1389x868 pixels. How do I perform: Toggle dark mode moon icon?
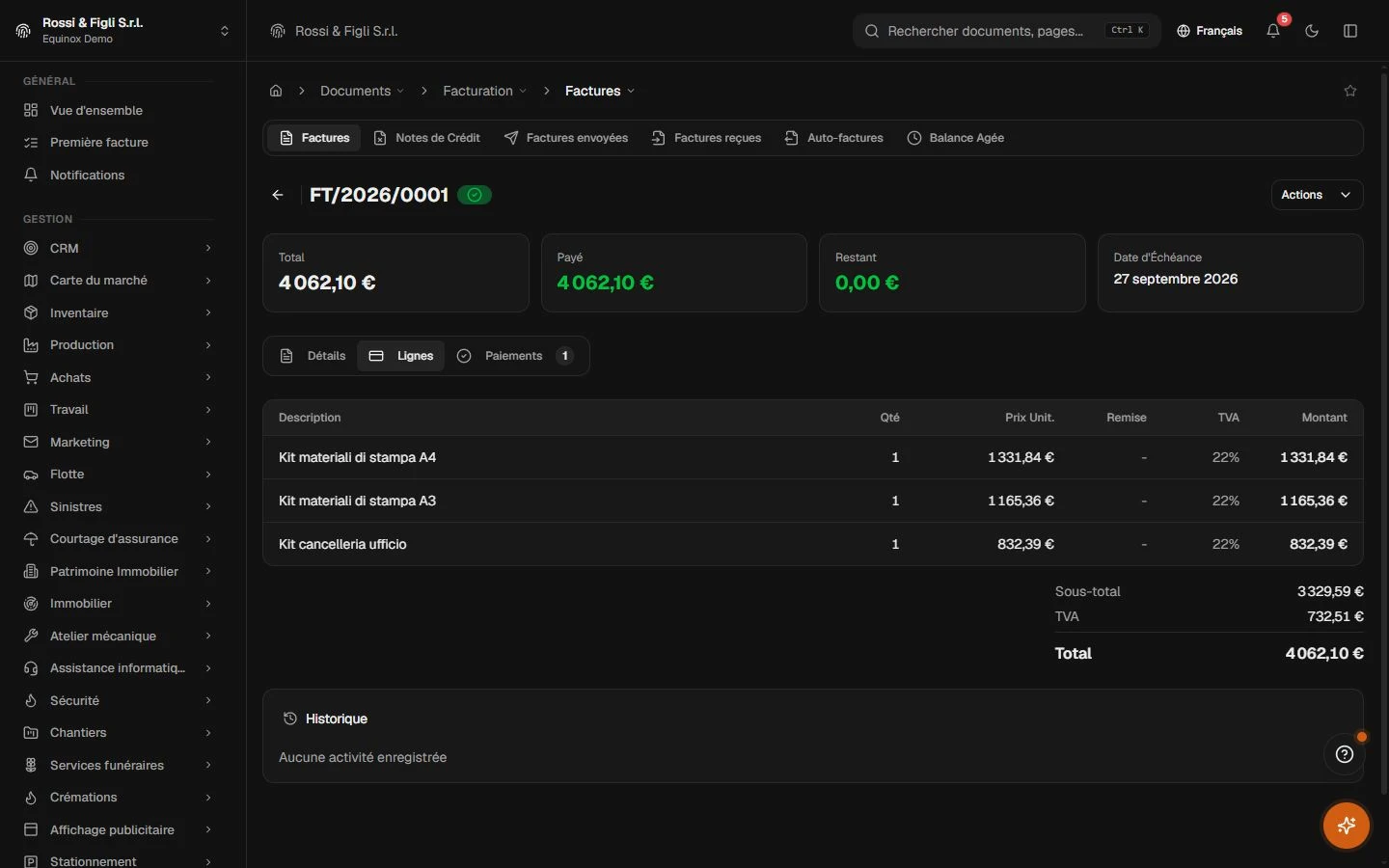(1312, 31)
